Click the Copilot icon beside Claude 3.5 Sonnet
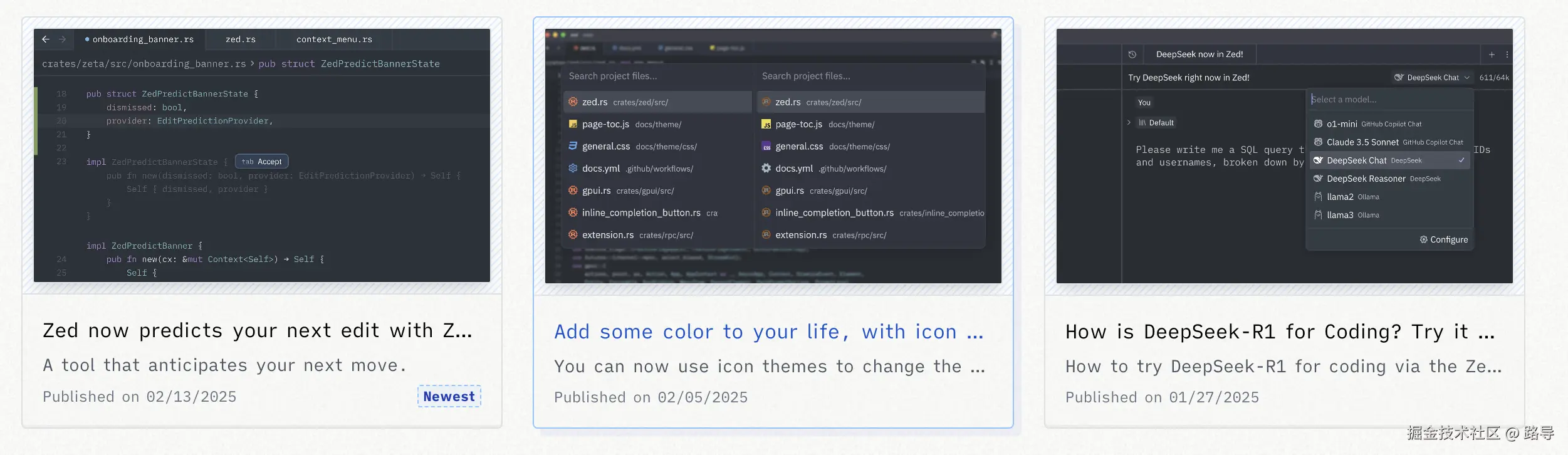 pos(1318,142)
